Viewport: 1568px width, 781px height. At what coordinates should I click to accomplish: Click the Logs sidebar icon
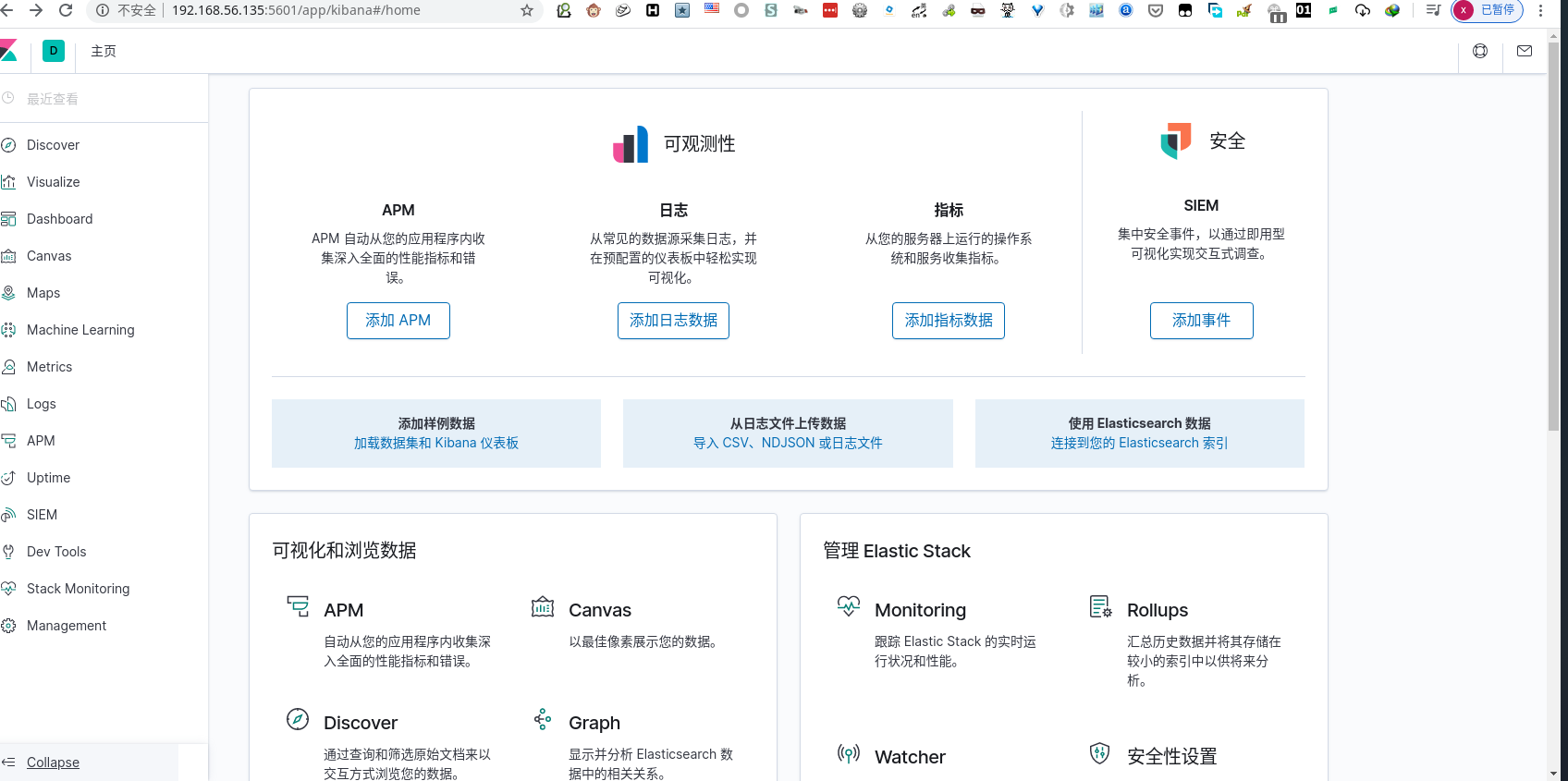click(8, 404)
